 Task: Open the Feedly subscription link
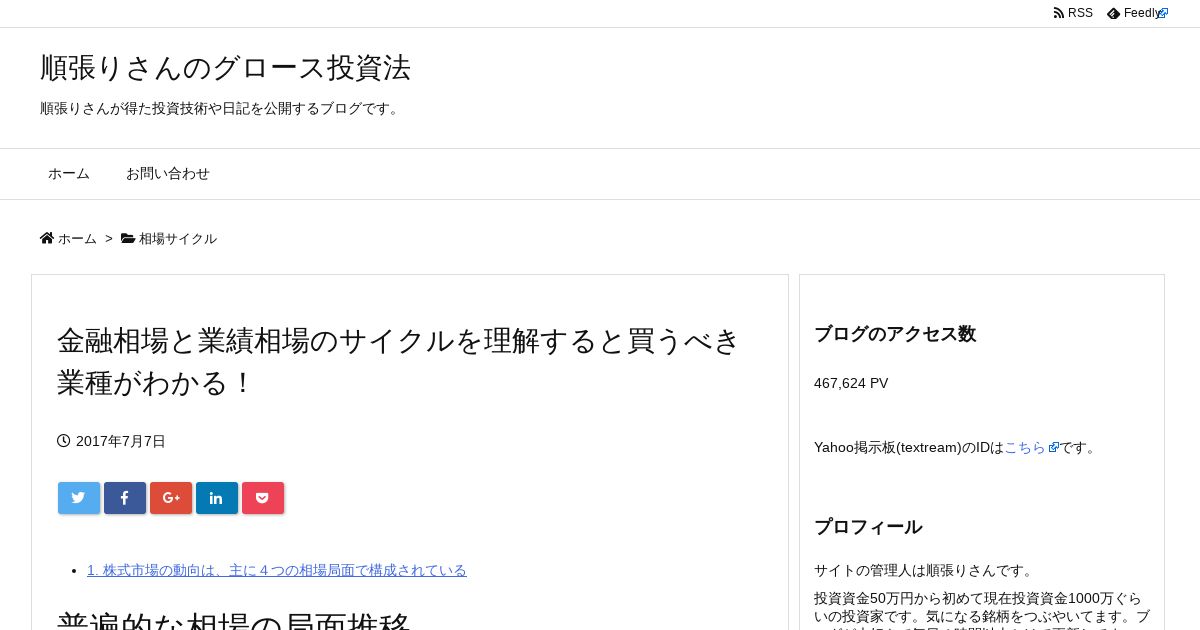coord(1137,13)
